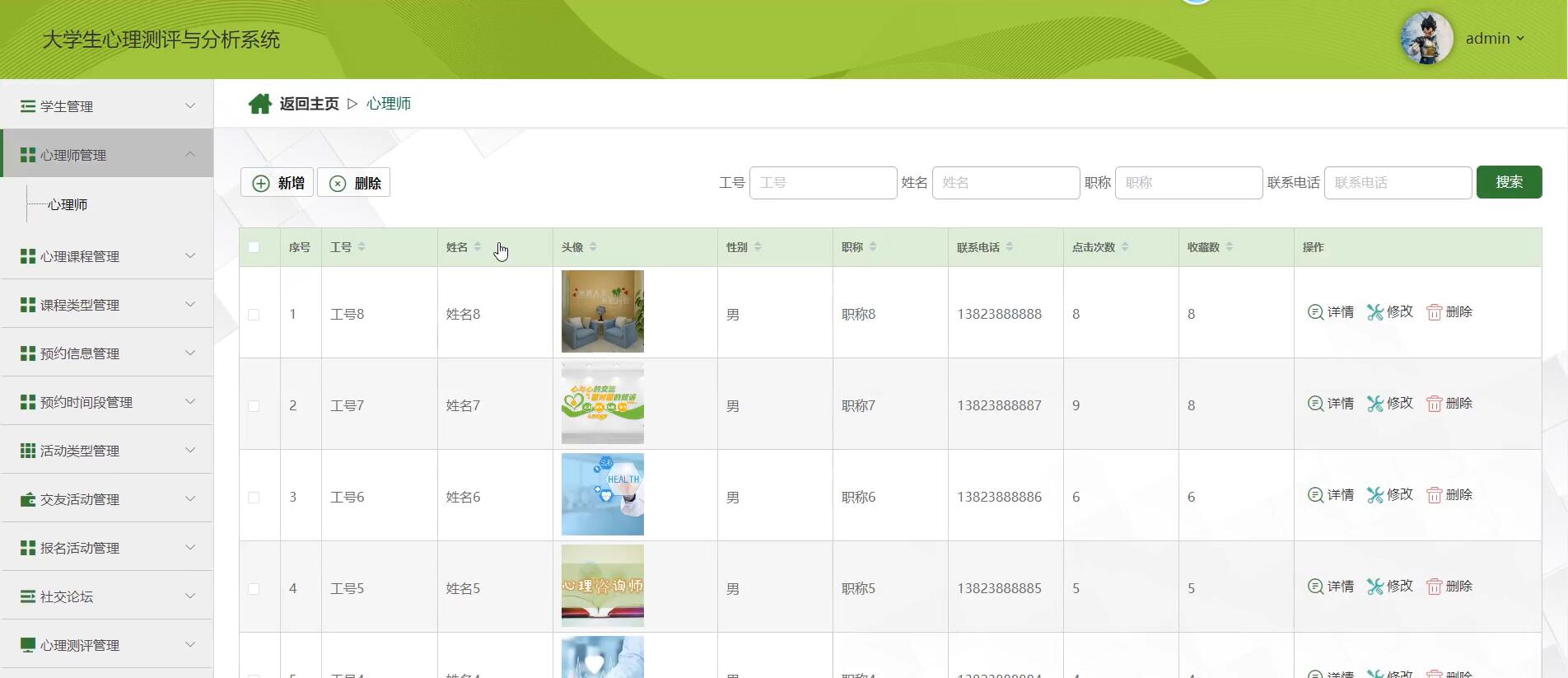Tick the checkbox for row 工号7

tap(254, 406)
